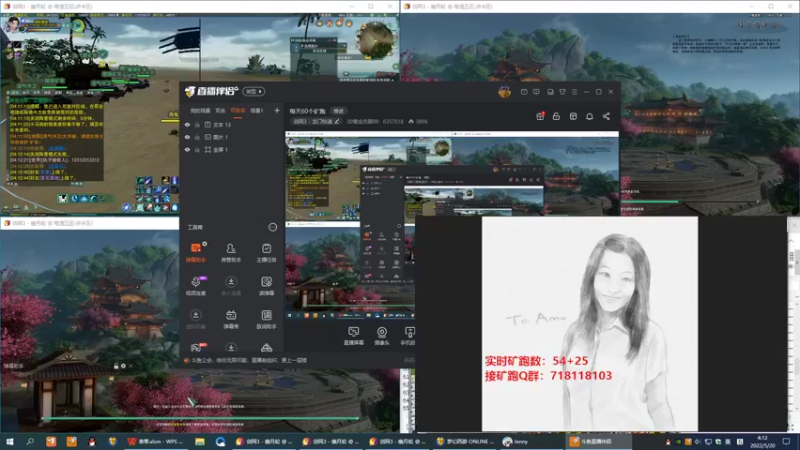Image resolution: width=800 pixels, height=450 pixels.
Task: Expand the mode switch pill beside the logo
Action: click(x=254, y=92)
